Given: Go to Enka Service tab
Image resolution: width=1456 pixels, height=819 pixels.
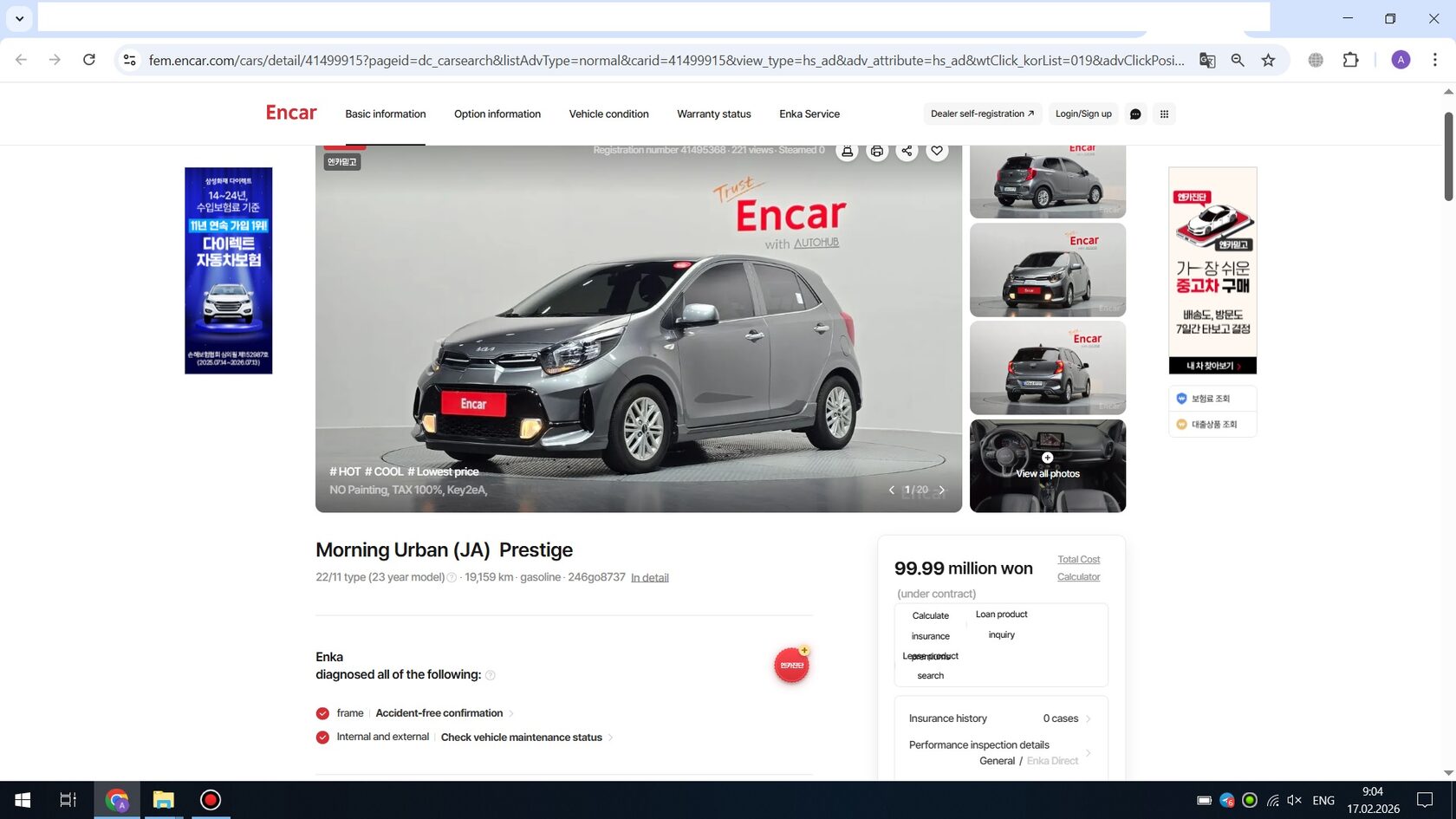Looking at the screenshot, I should 809,114.
